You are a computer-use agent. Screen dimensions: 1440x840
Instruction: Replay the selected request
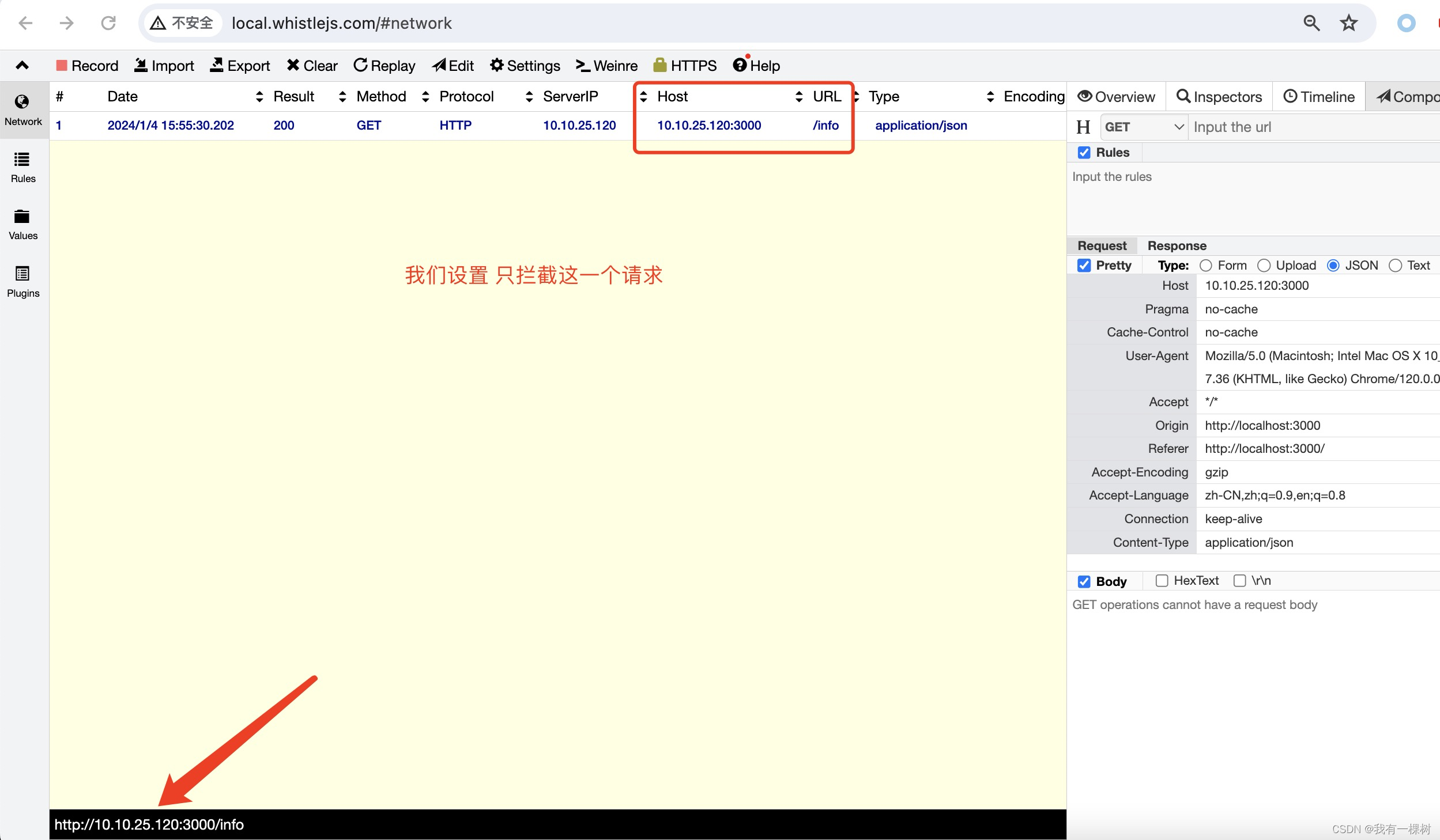(384, 66)
